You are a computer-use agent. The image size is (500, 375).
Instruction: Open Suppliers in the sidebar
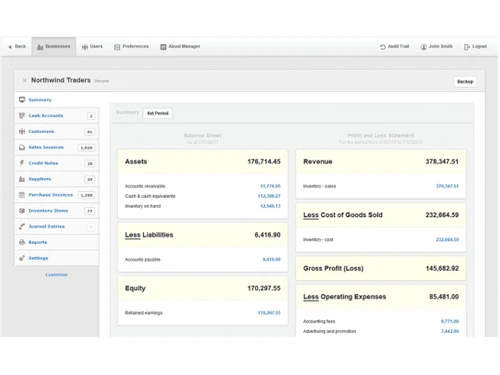point(40,179)
